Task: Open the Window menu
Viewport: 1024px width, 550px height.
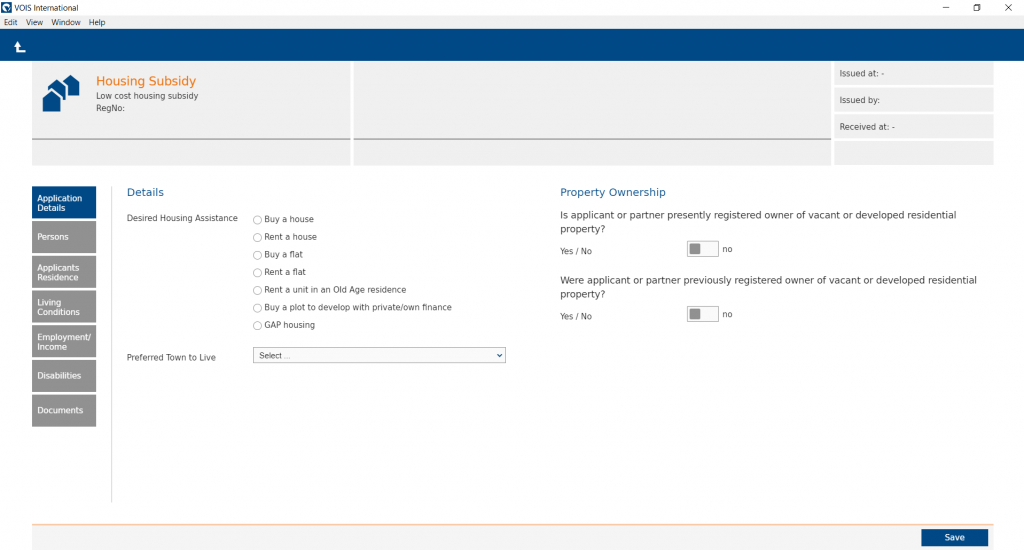Action: tap(66, 22)
